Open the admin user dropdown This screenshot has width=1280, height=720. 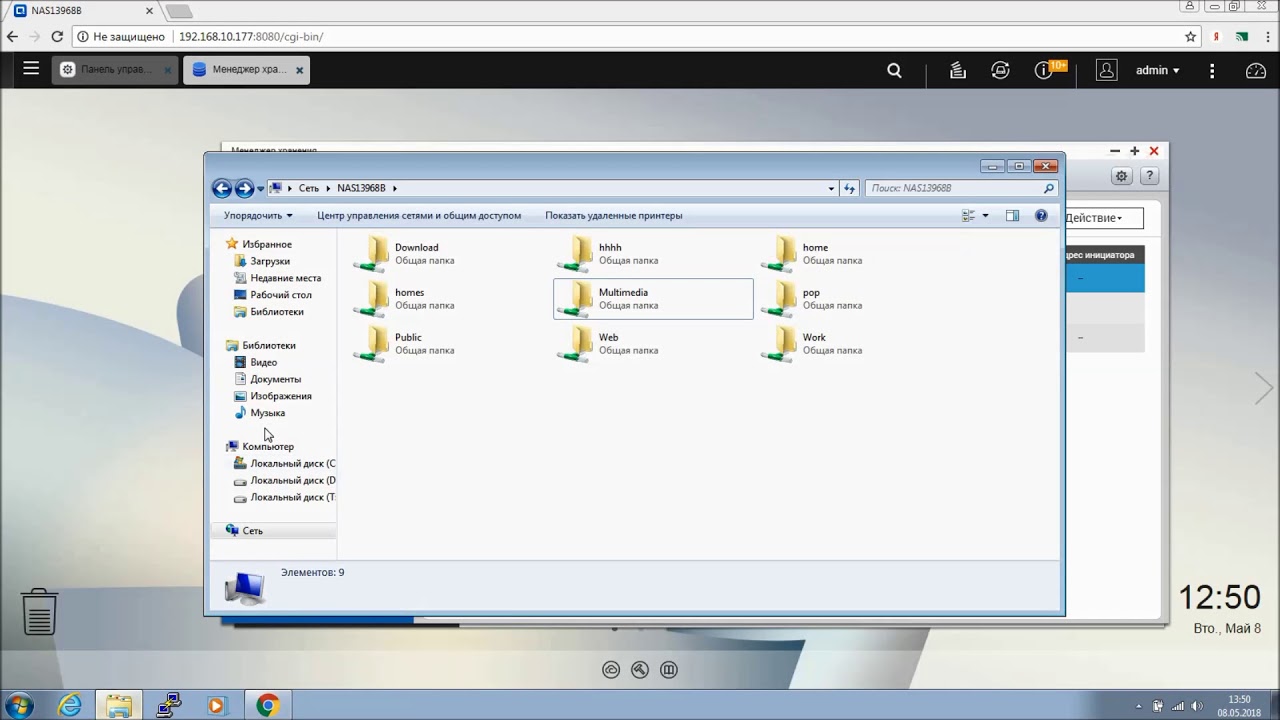pos(1157,70)
